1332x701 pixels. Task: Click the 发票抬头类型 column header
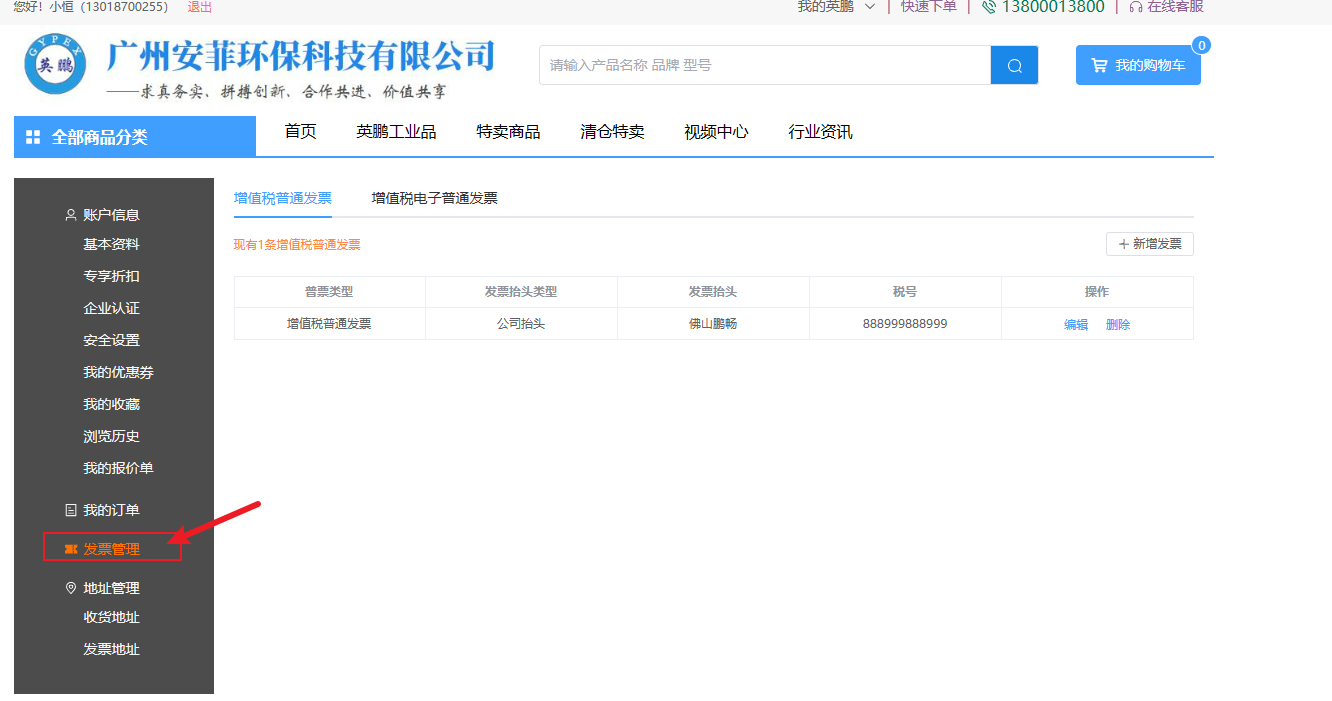[x=521, y=292]
